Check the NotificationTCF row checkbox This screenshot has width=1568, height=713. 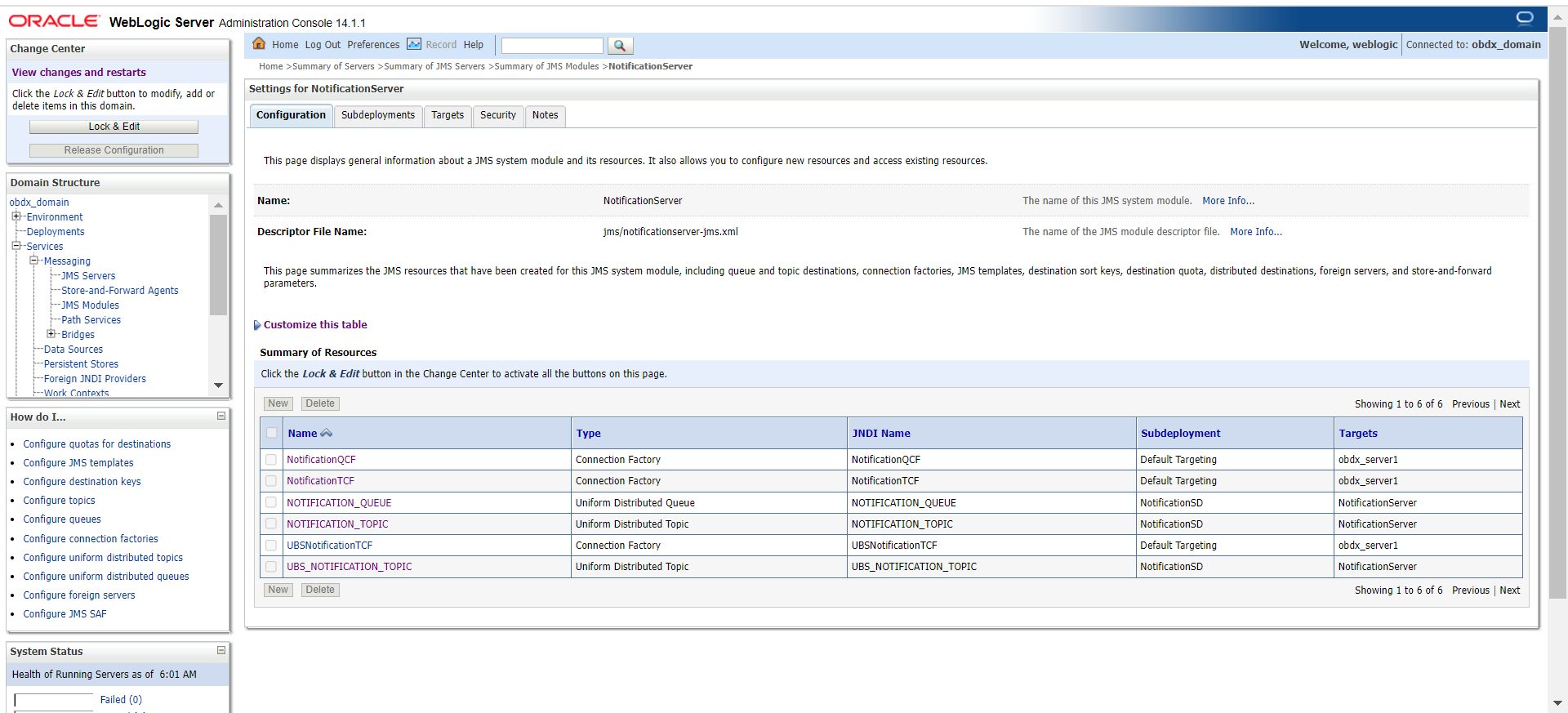pos(271,481)
